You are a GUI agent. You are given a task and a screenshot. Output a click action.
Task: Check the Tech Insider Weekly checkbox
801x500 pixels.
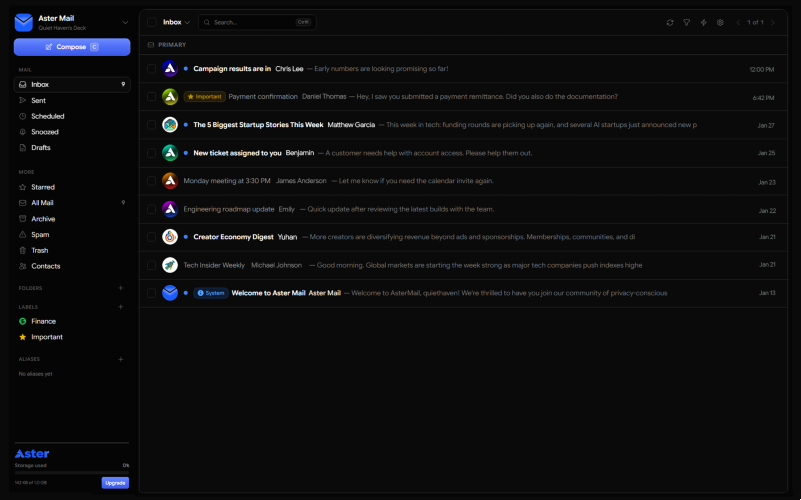(x=152, y=265)
